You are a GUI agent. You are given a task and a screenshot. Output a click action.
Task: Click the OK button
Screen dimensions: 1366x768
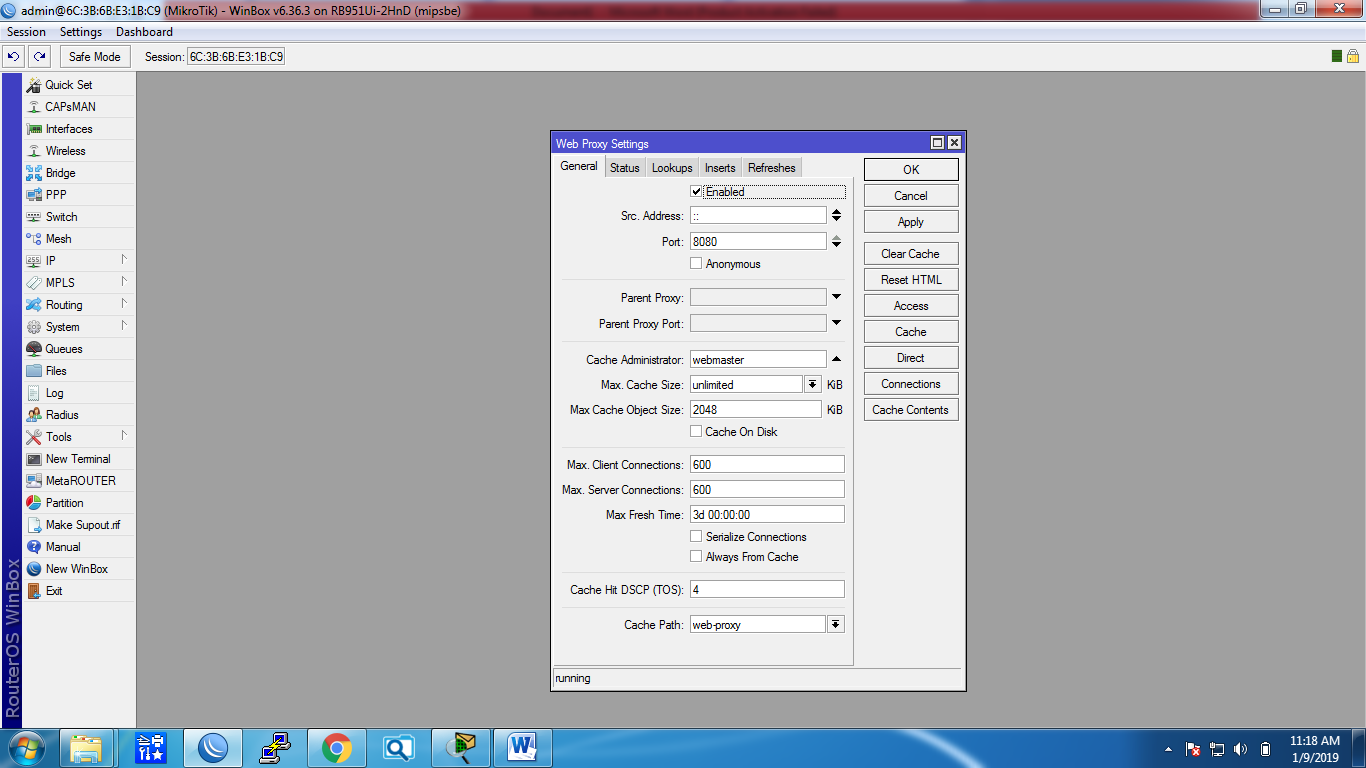[x=911, y=170]
